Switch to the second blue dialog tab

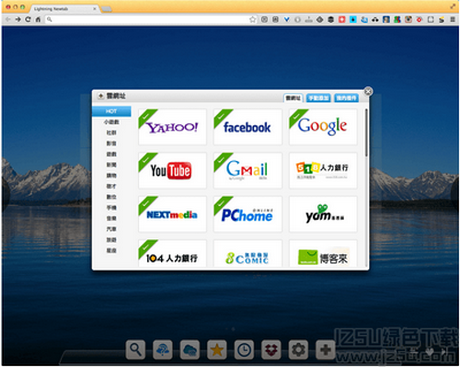click(x=318, y=98)
